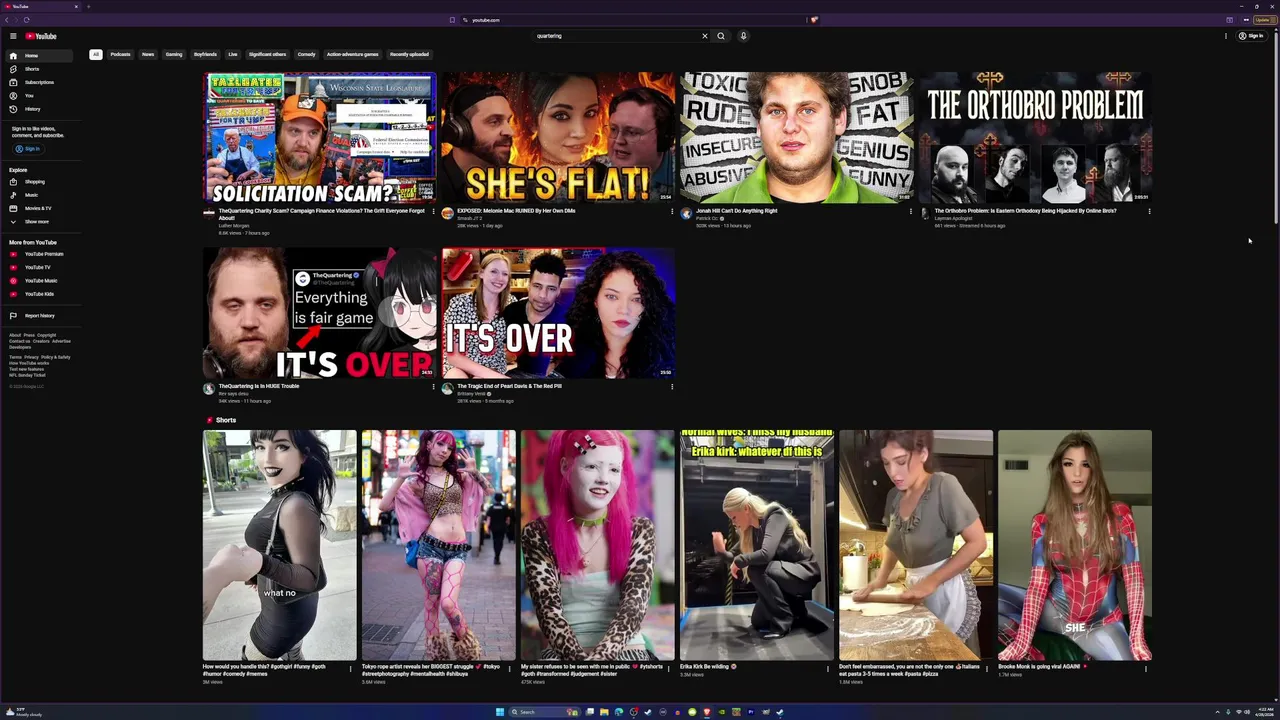The height and width of the screenshot is (720, 1280).
Task: Open Shorts in the sidebar
Action: 38,69
